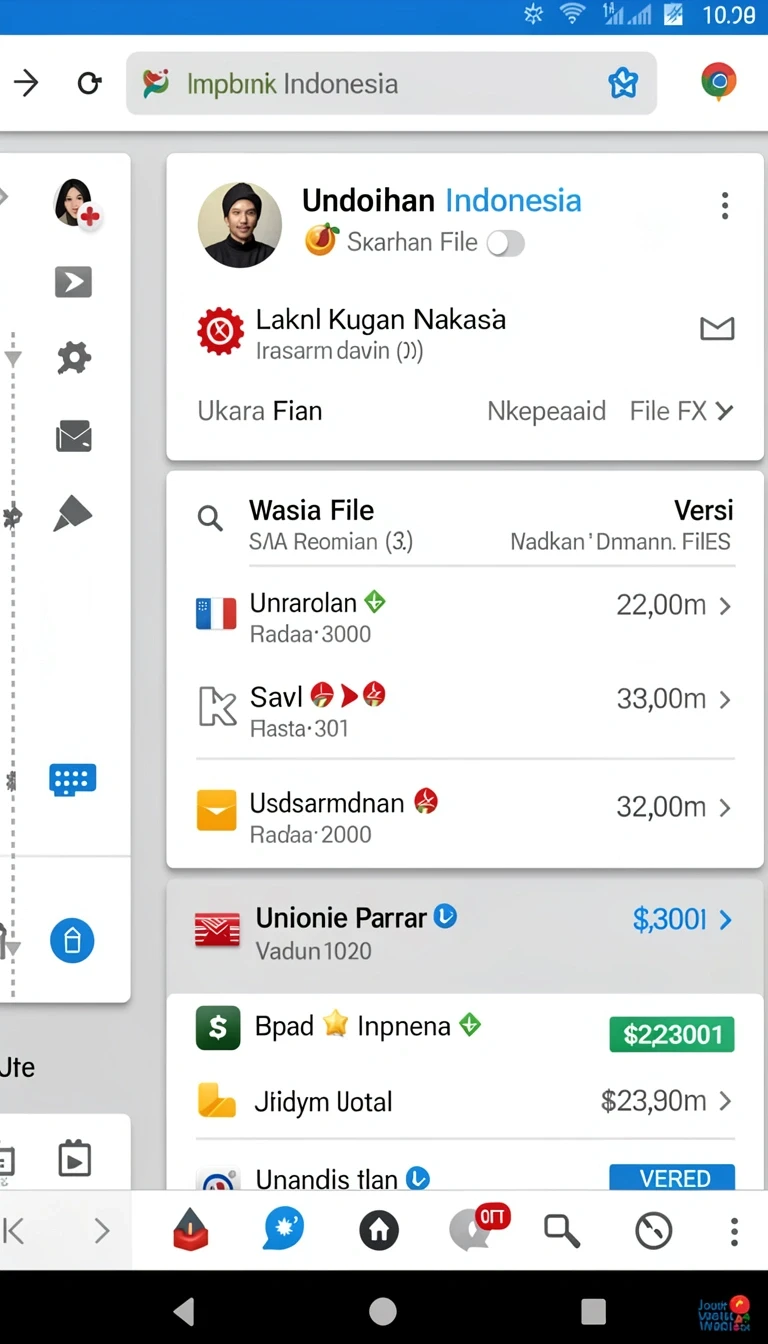Bookmark page with the star icon

[x=623, y=84]
